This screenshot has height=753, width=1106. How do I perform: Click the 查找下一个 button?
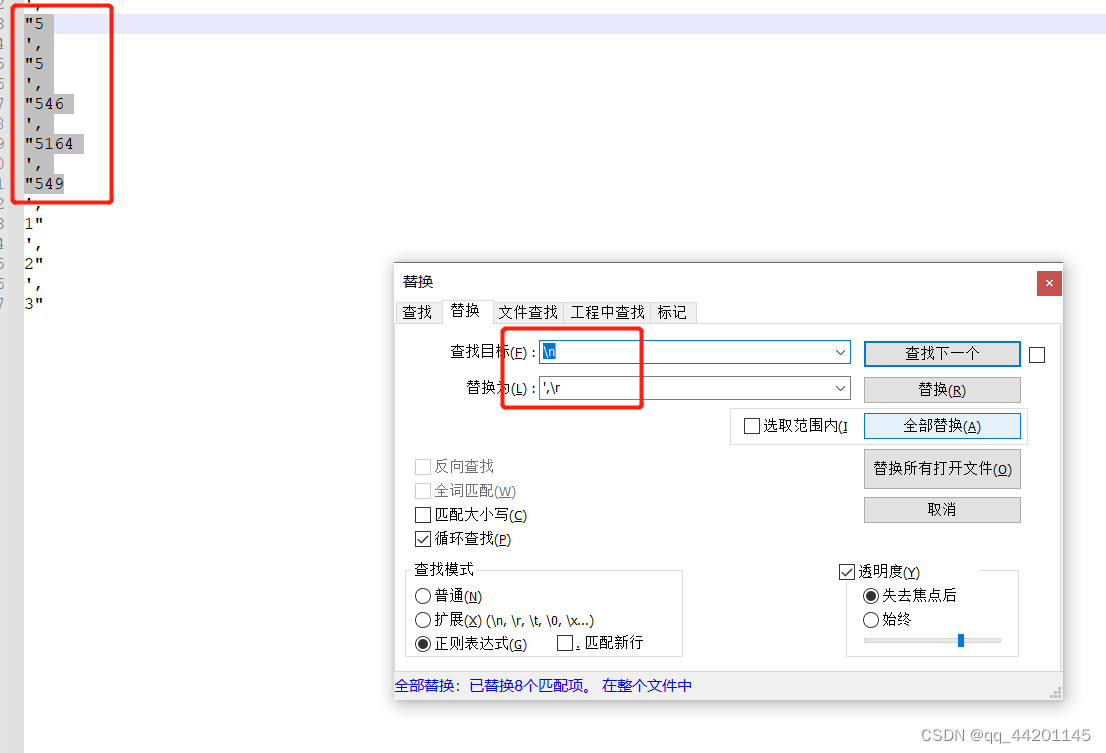[x=941, y=353]
